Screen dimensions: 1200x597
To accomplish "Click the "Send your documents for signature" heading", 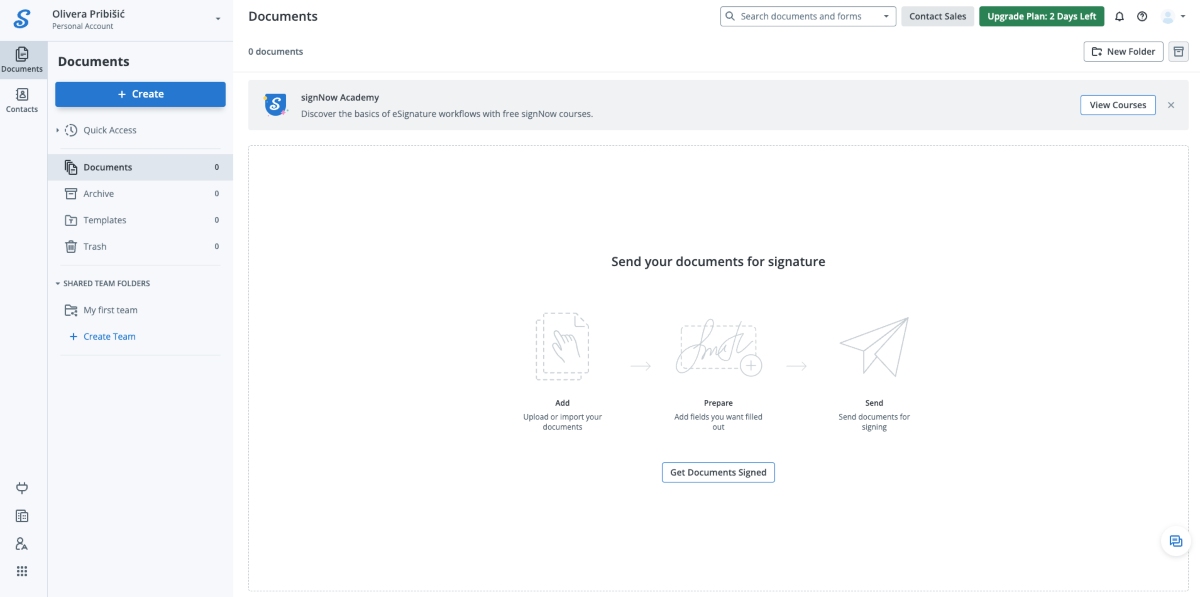I will pyautogui.click(x=718, y=262).
